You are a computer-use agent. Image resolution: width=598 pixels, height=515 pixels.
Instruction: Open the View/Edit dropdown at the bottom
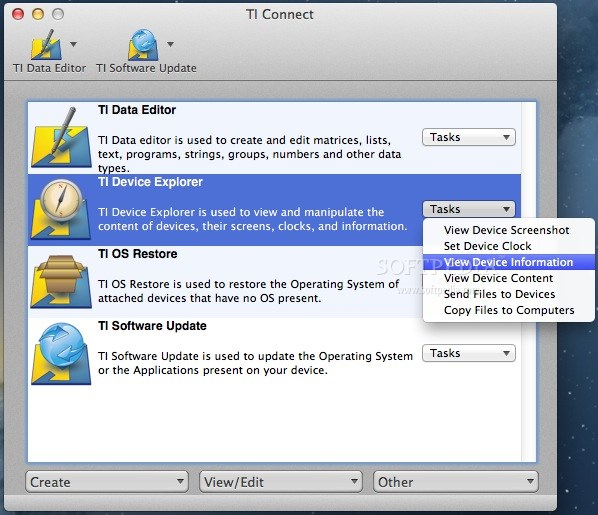[x=281, y=482]
